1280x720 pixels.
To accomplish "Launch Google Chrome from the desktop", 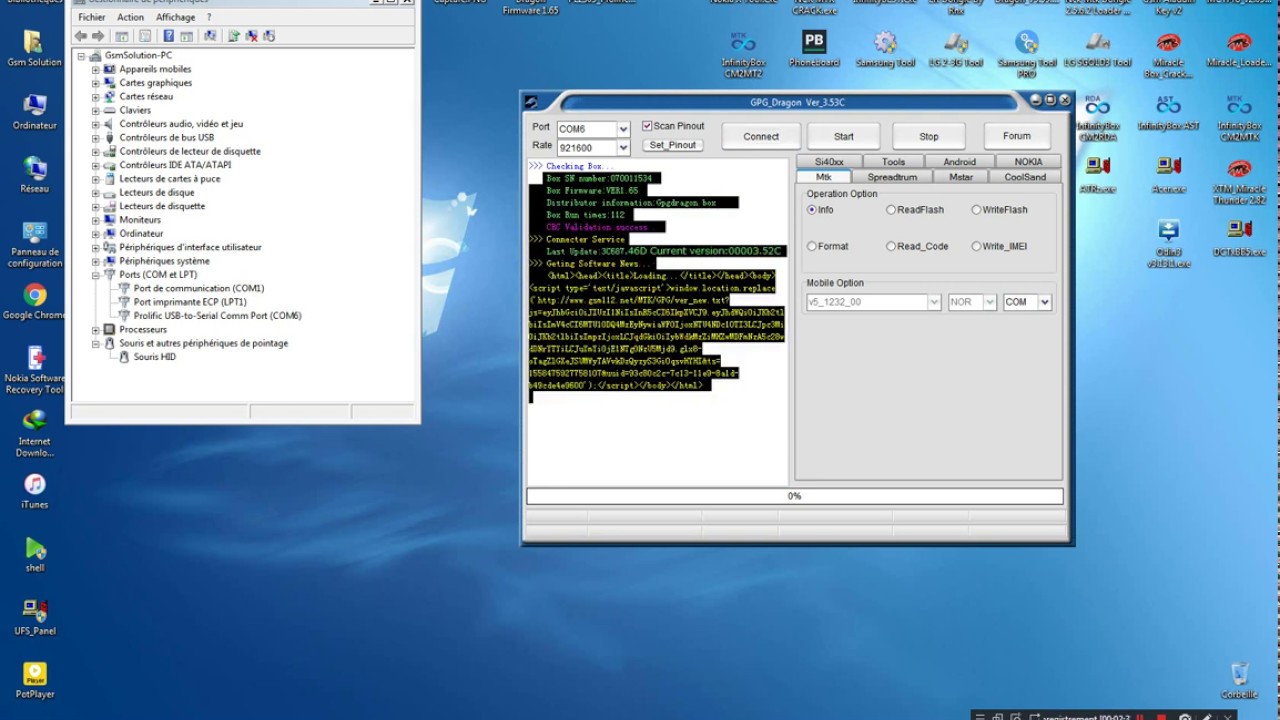I will coord(34,301).
